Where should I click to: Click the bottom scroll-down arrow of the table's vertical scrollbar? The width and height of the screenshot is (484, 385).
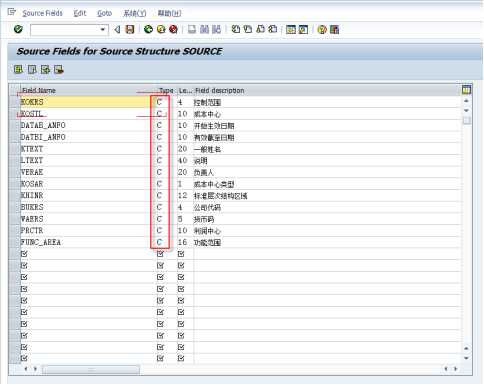coord(466,358)
